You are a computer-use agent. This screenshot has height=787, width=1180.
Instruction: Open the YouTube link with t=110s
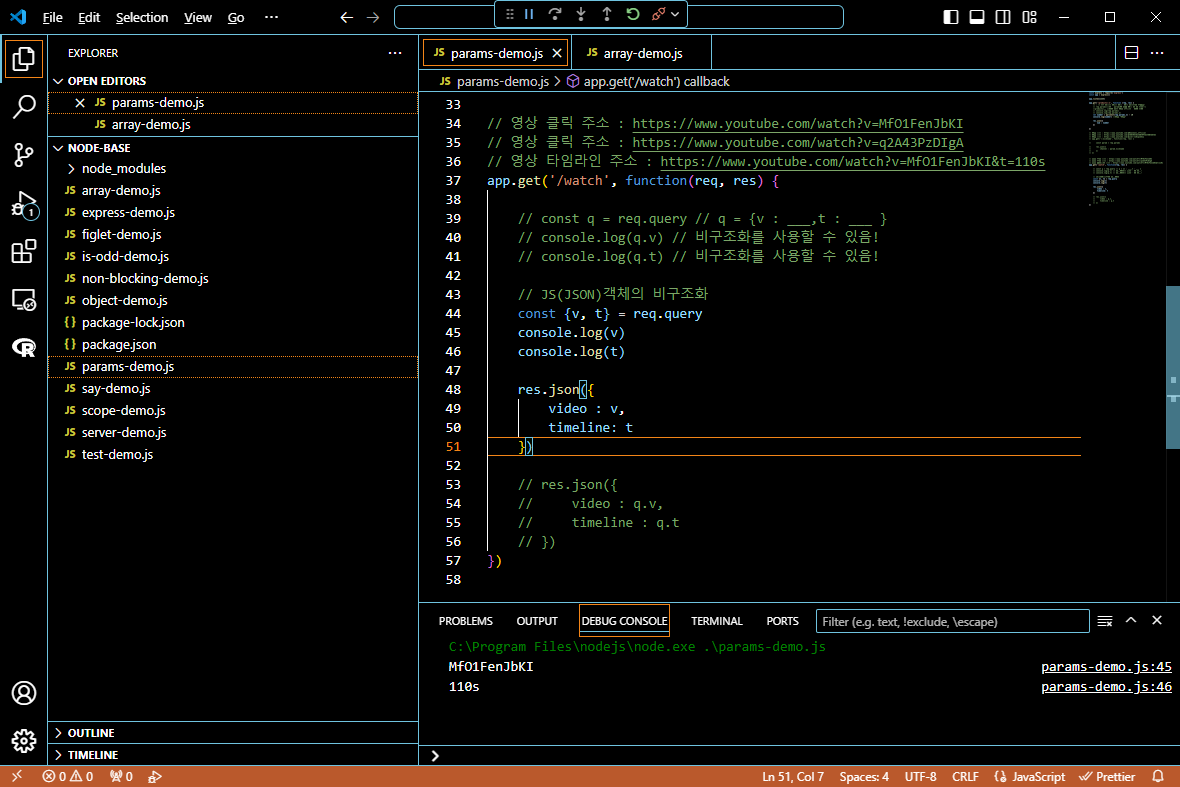(853, 162)
